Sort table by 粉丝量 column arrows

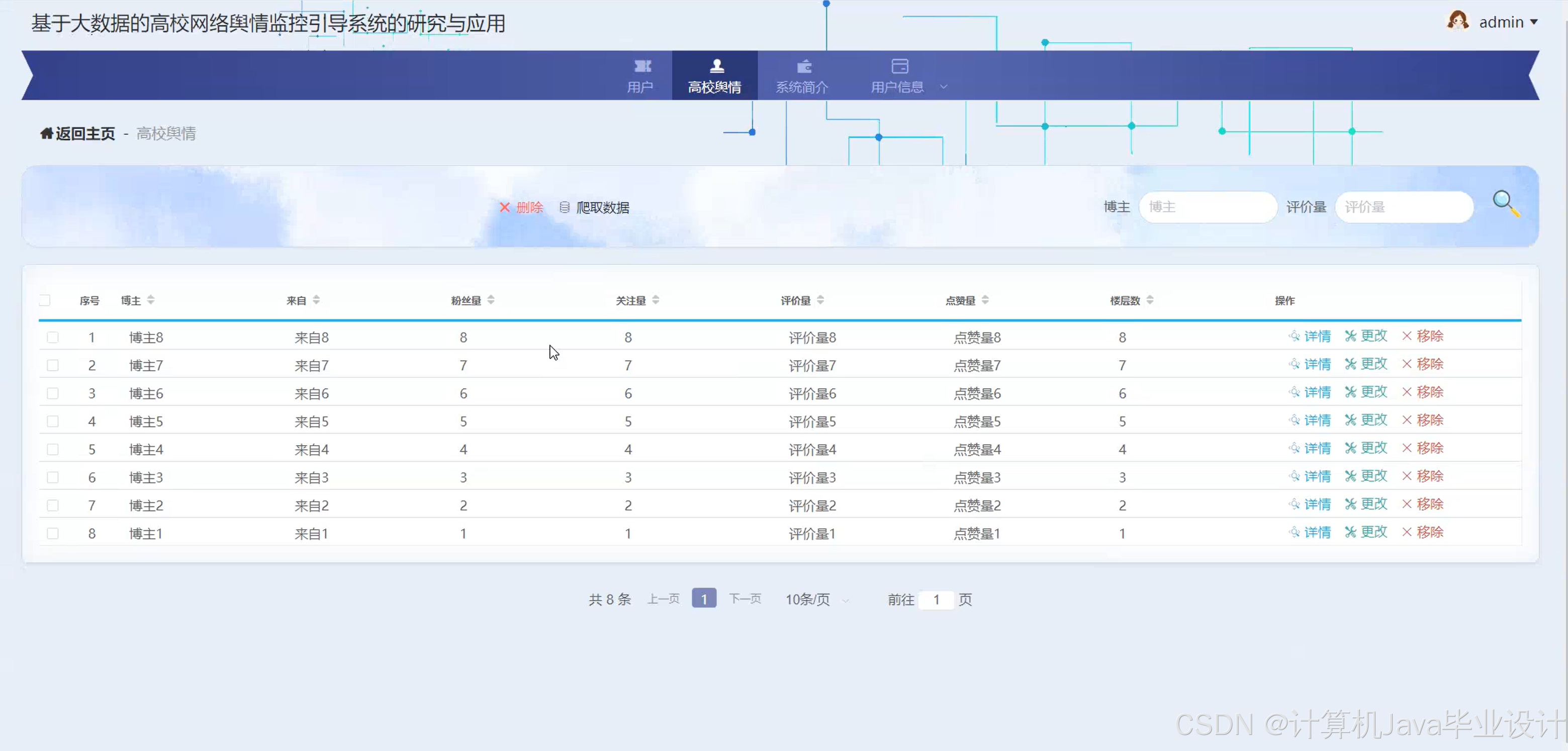(491, 299)
